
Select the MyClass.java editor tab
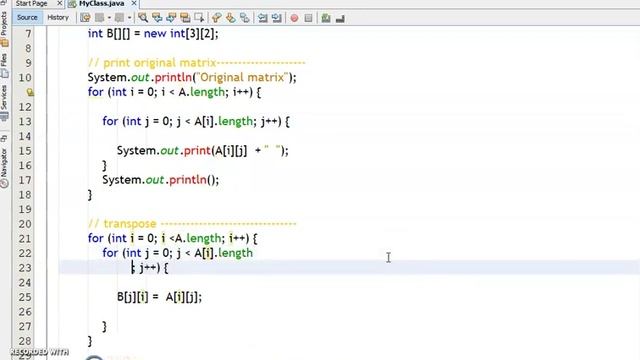(x=101, y=3)
